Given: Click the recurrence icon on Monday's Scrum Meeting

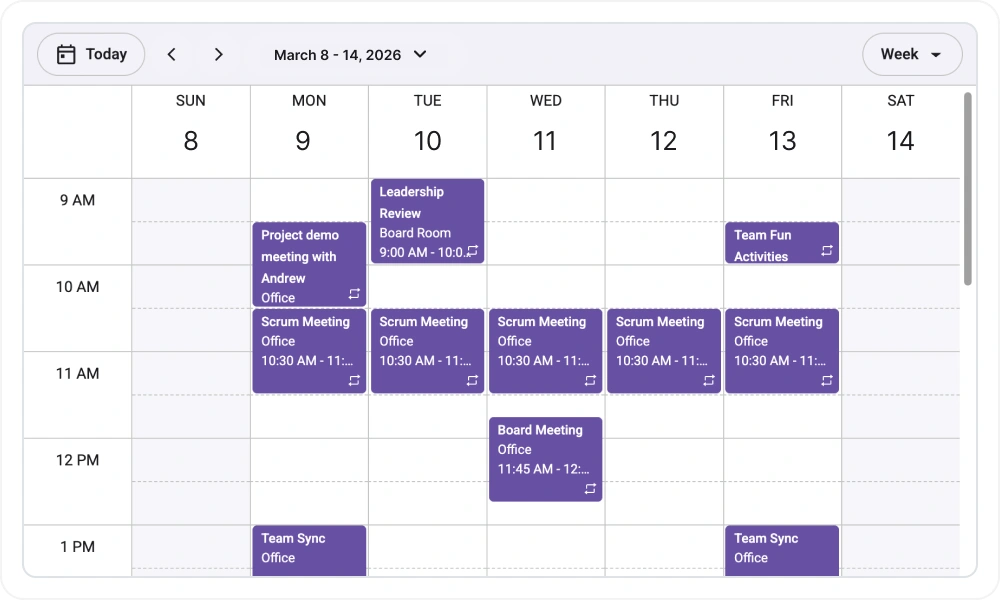Looking at the screenshot, I should tap(353, 380).
